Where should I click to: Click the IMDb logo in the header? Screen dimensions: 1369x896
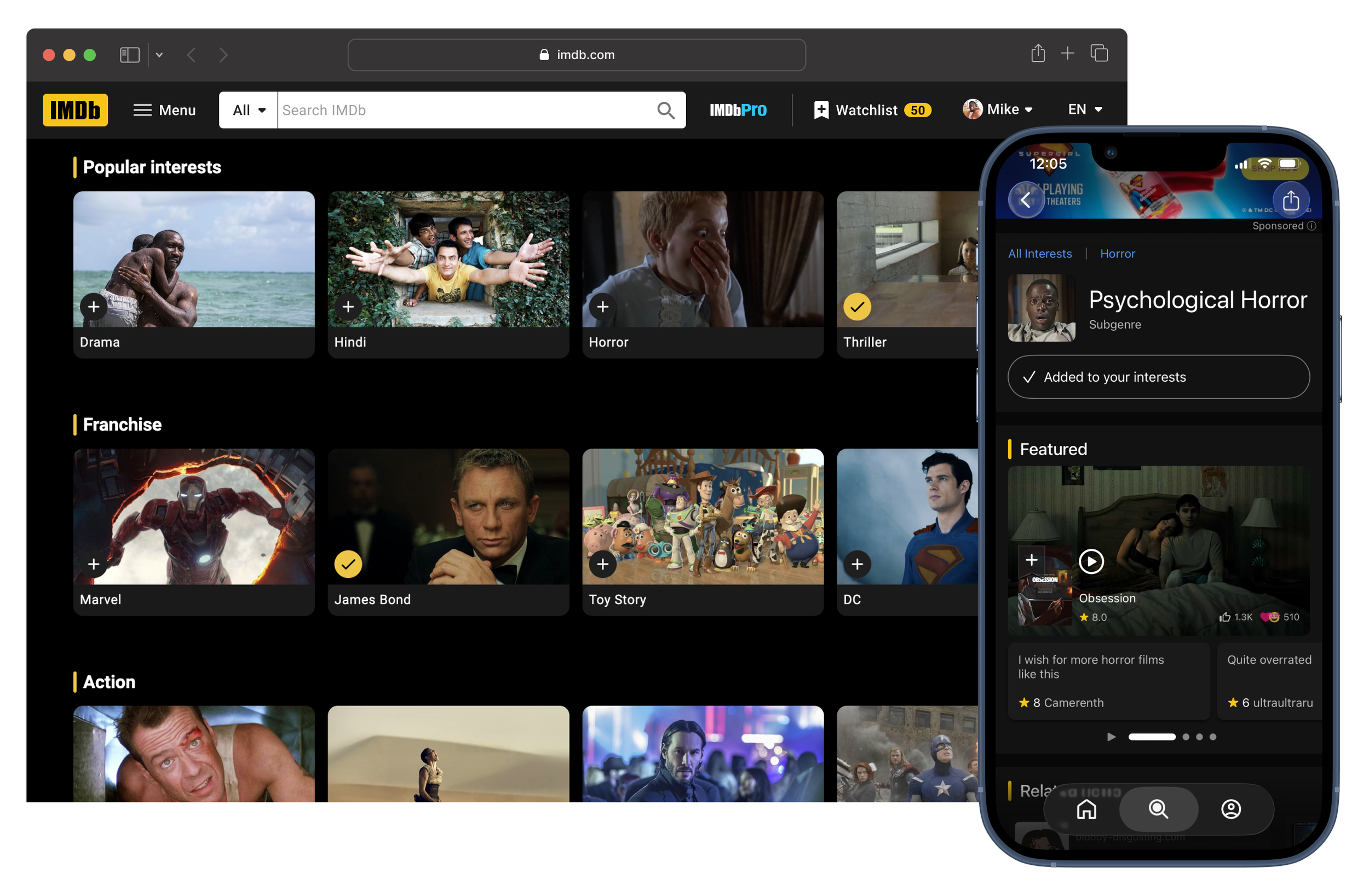tap(76, 110)
